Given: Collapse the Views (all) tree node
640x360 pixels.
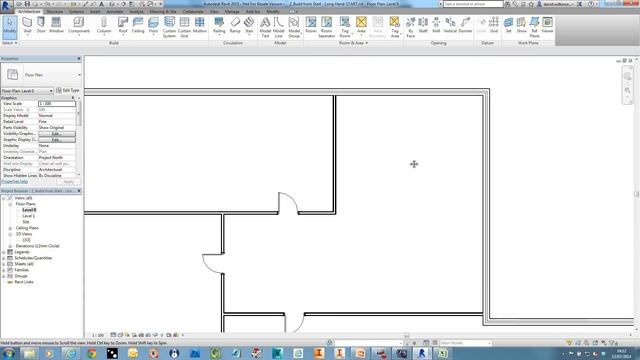Looking at the screenshot, I should pos(4,198).
